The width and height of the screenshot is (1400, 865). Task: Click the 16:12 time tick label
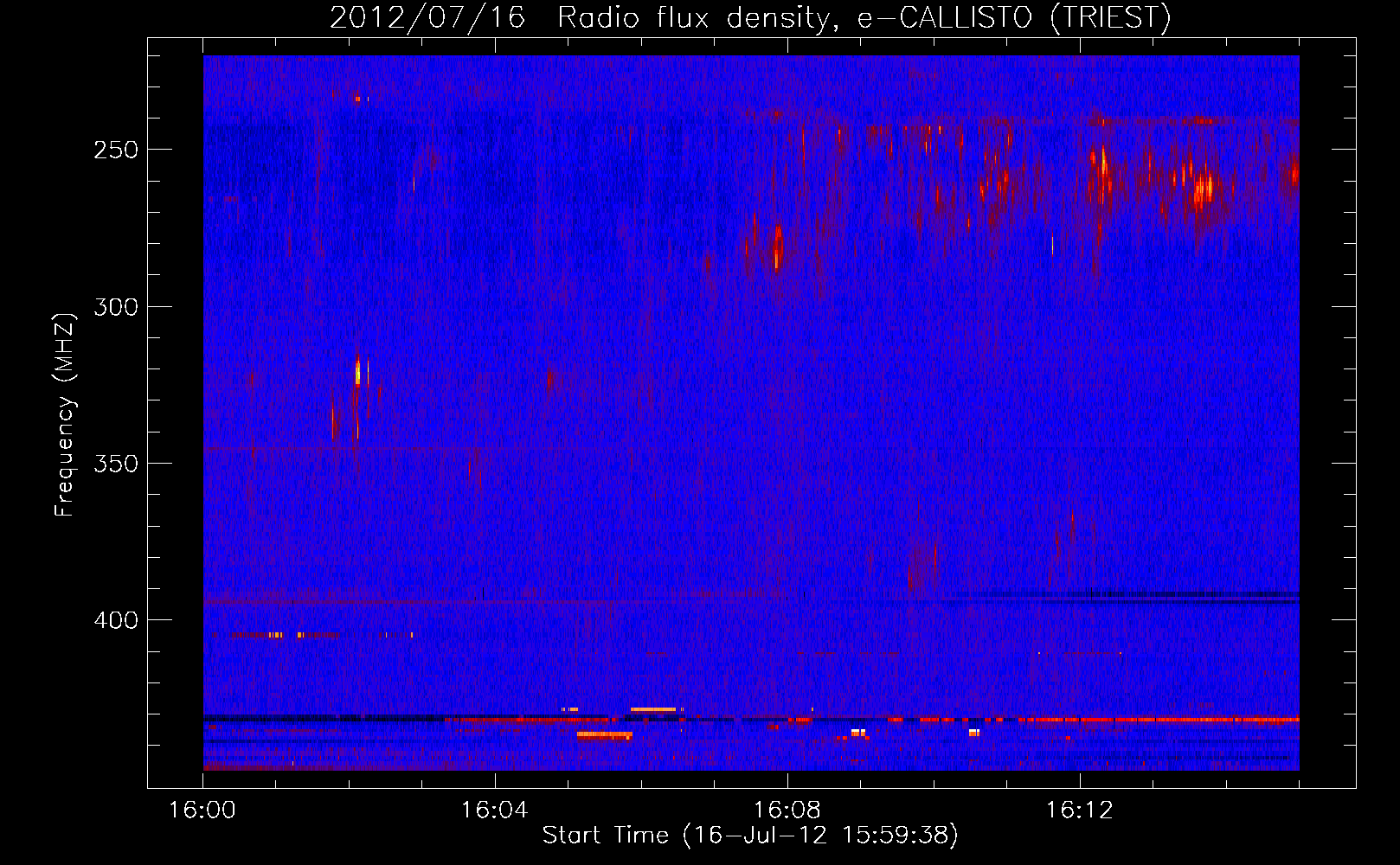[x=1080, y=811]
